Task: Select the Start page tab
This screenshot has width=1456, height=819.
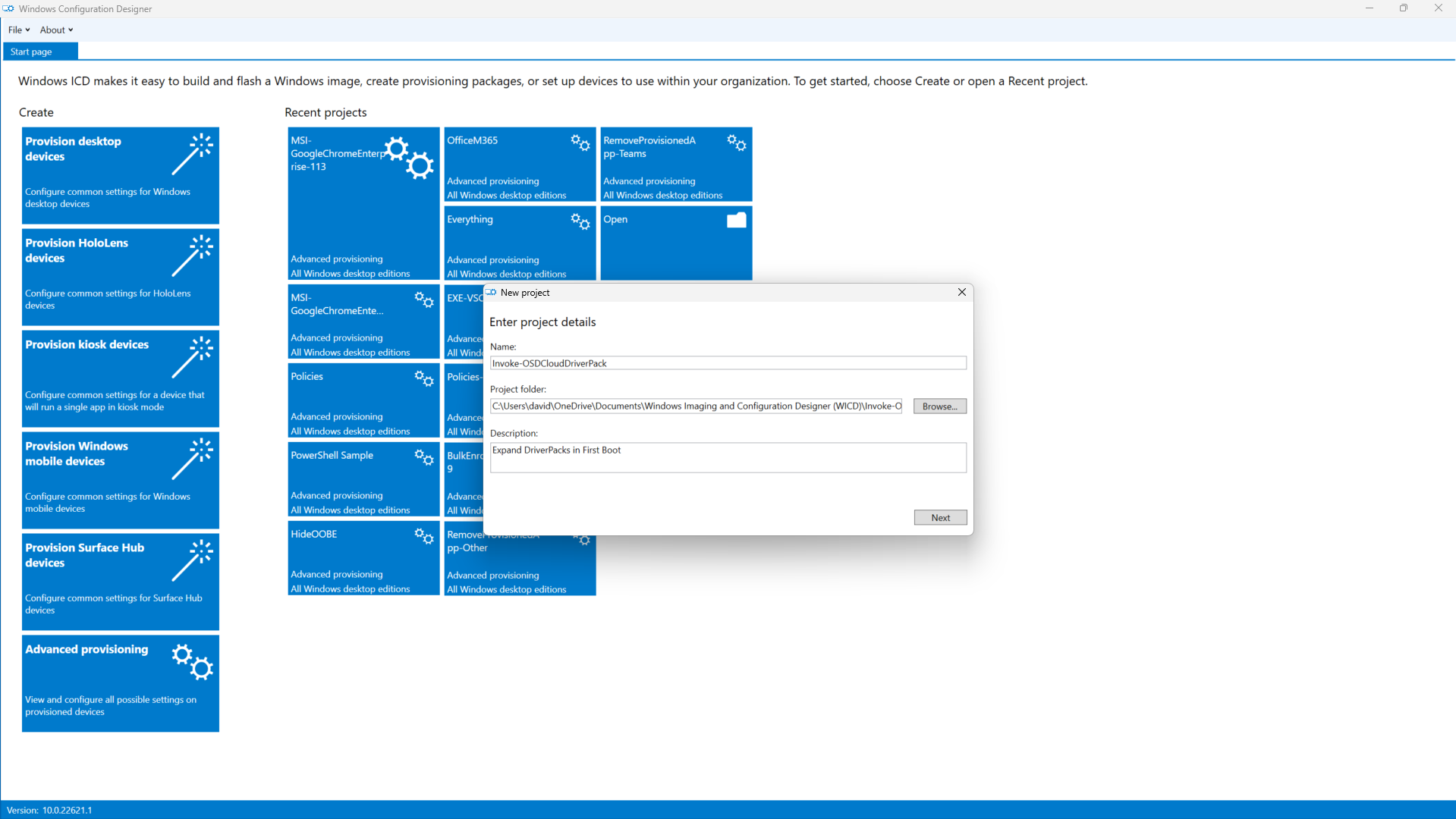Action: 32,52
